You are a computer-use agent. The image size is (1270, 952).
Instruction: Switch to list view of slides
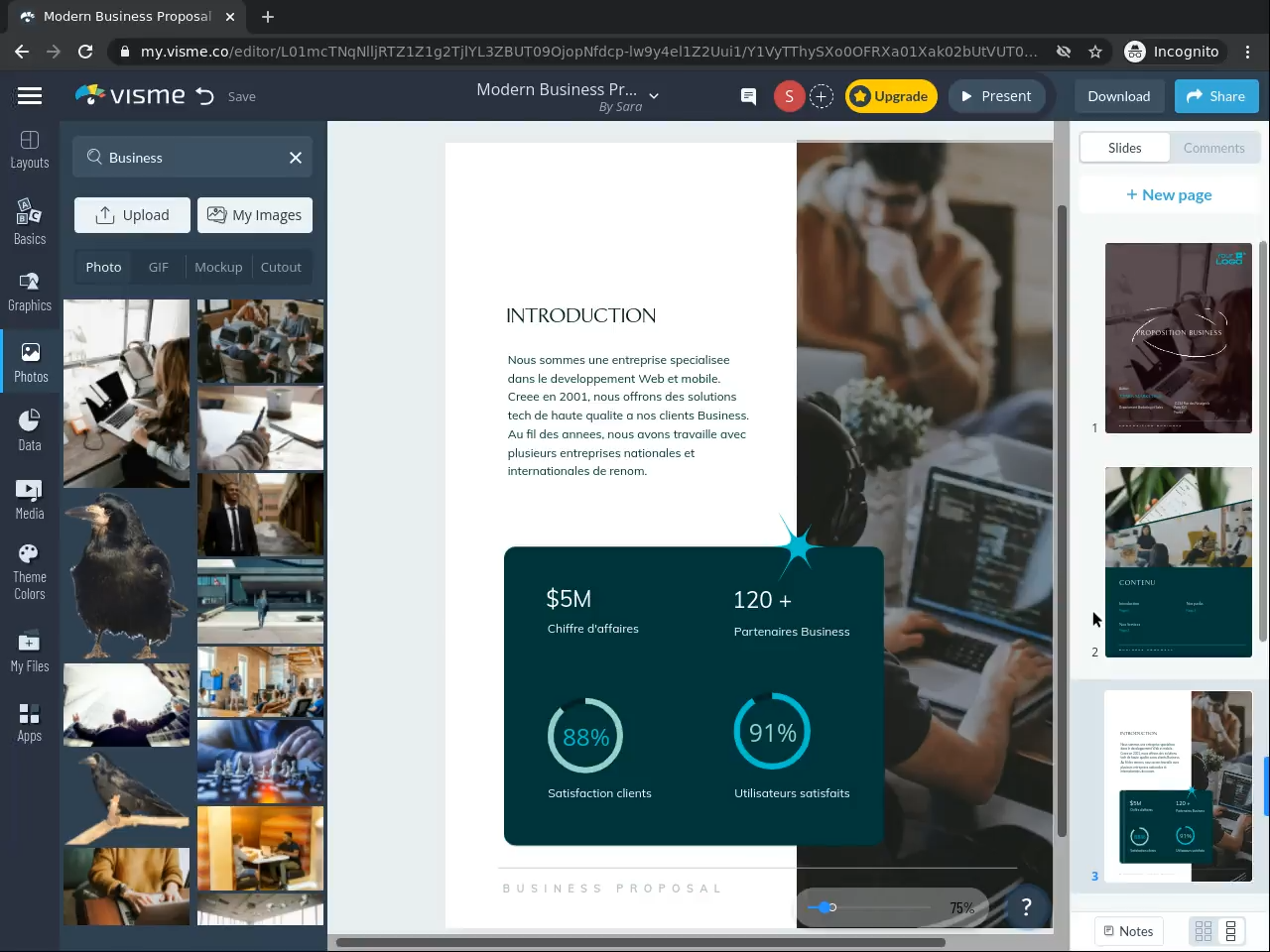pyautogui.click(x=1231, y=931)
